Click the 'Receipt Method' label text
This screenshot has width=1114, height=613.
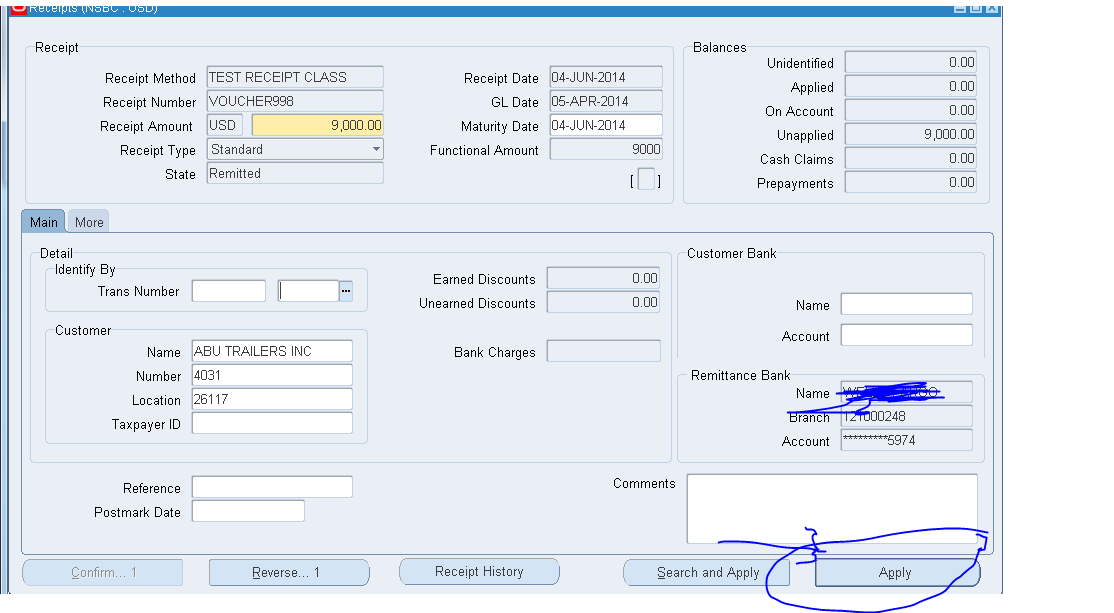pyautogui.click(x=150, y=78)
